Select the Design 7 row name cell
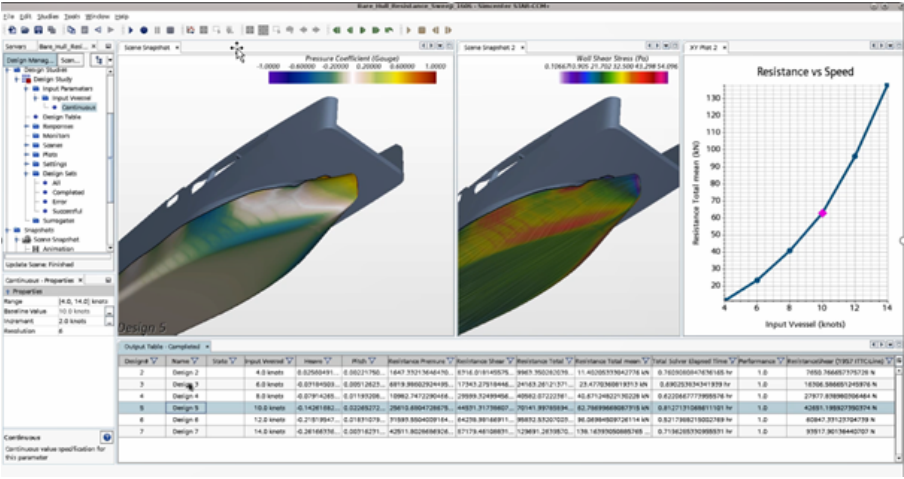 [x=186, y=431]
